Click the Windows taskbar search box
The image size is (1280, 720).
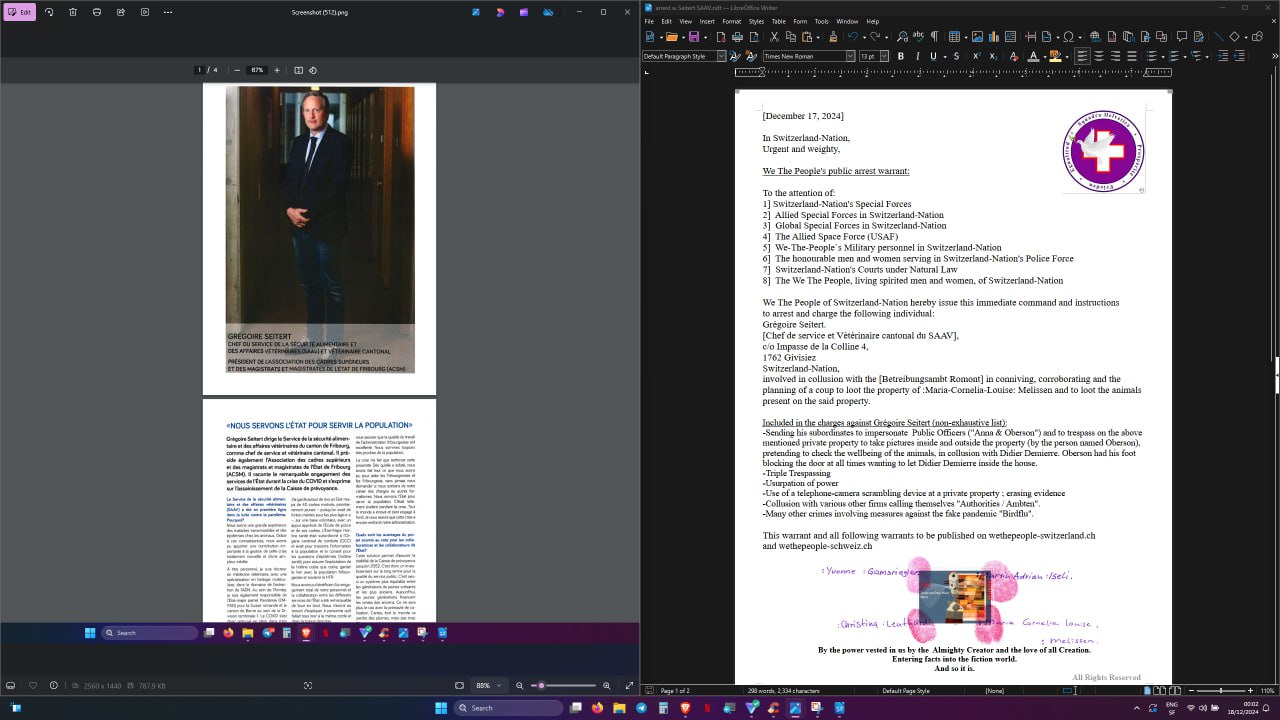(x=508, y=708)
